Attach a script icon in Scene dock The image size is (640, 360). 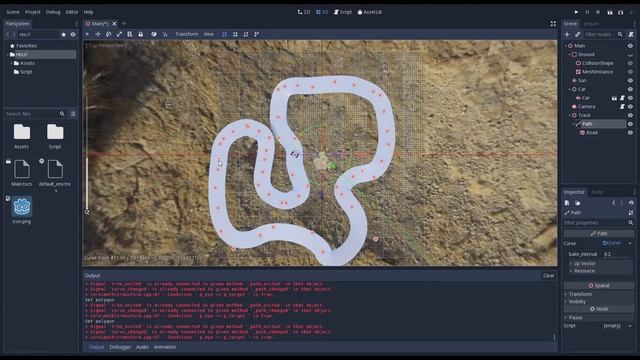point(631,35)
